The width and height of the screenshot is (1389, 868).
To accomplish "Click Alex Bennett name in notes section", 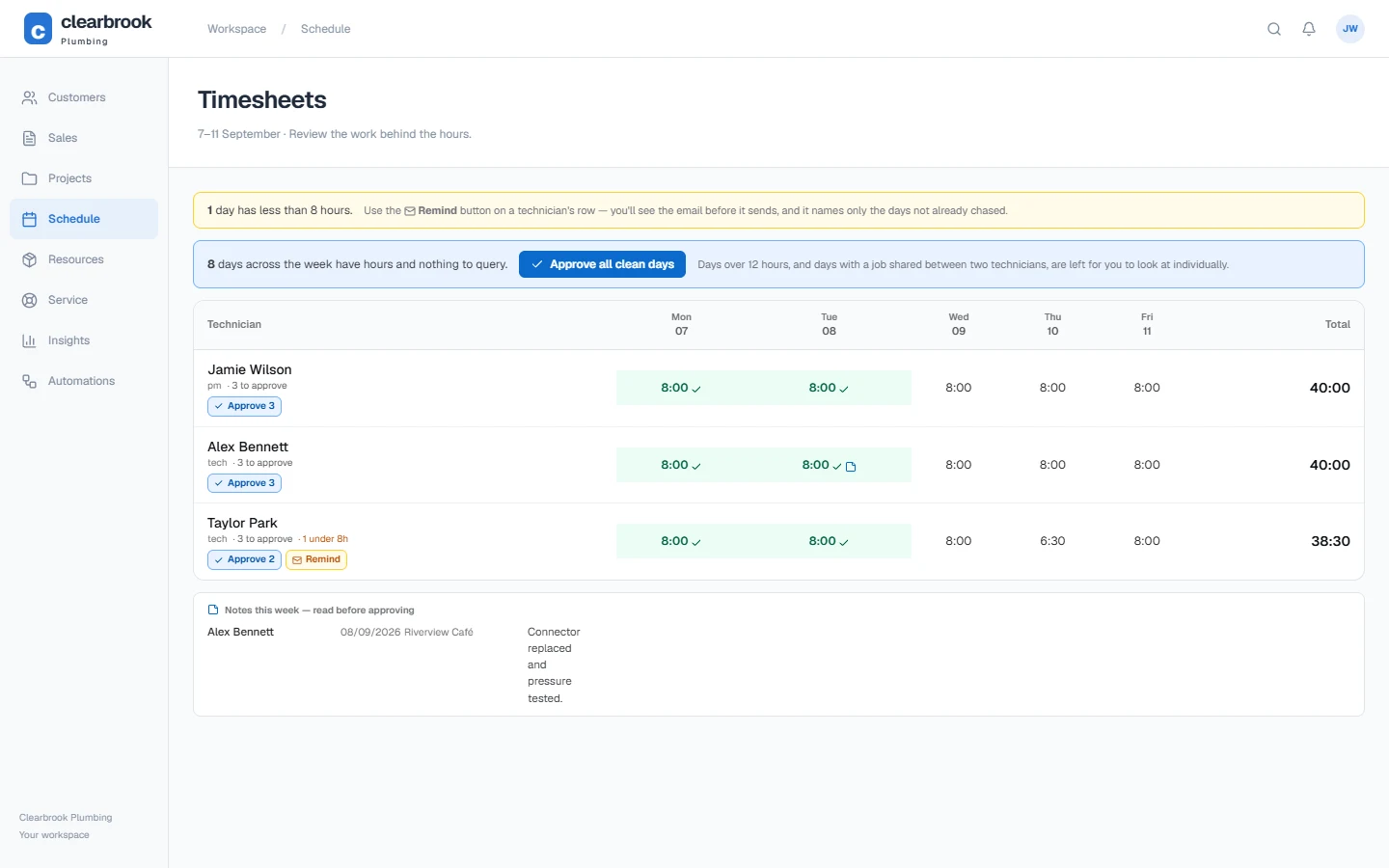I will [241, 632].
